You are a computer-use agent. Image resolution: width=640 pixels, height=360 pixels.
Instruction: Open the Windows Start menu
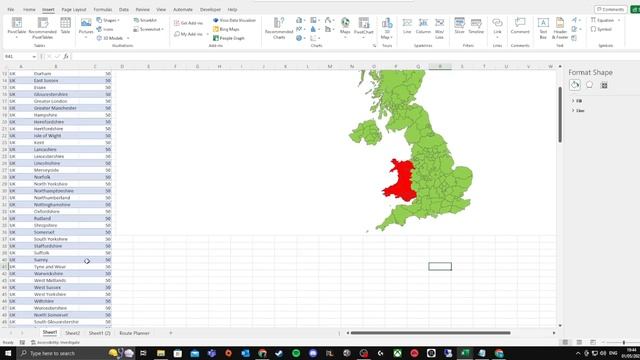coord(8,353)
